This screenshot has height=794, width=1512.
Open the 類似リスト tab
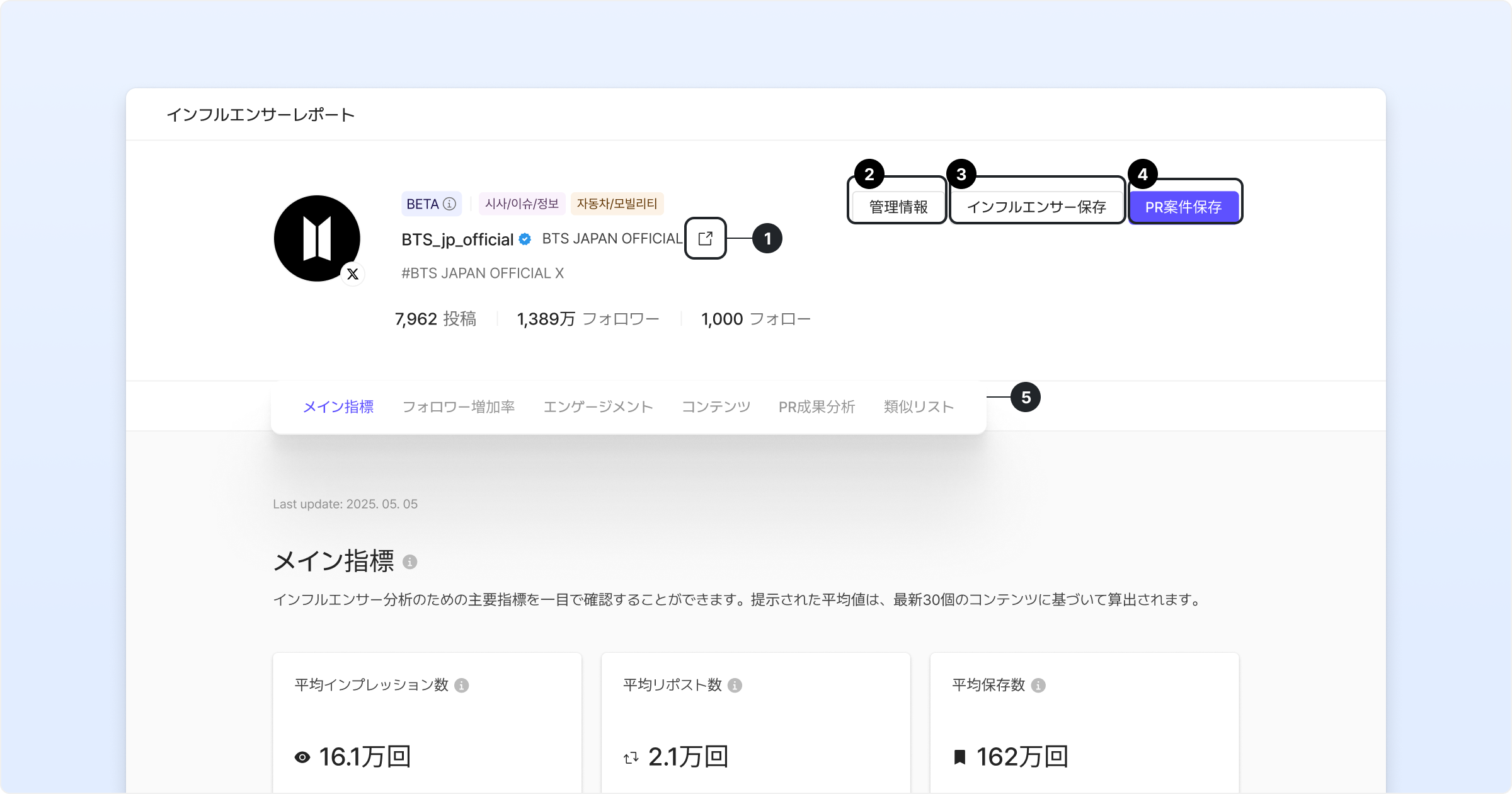pos(919,407)
